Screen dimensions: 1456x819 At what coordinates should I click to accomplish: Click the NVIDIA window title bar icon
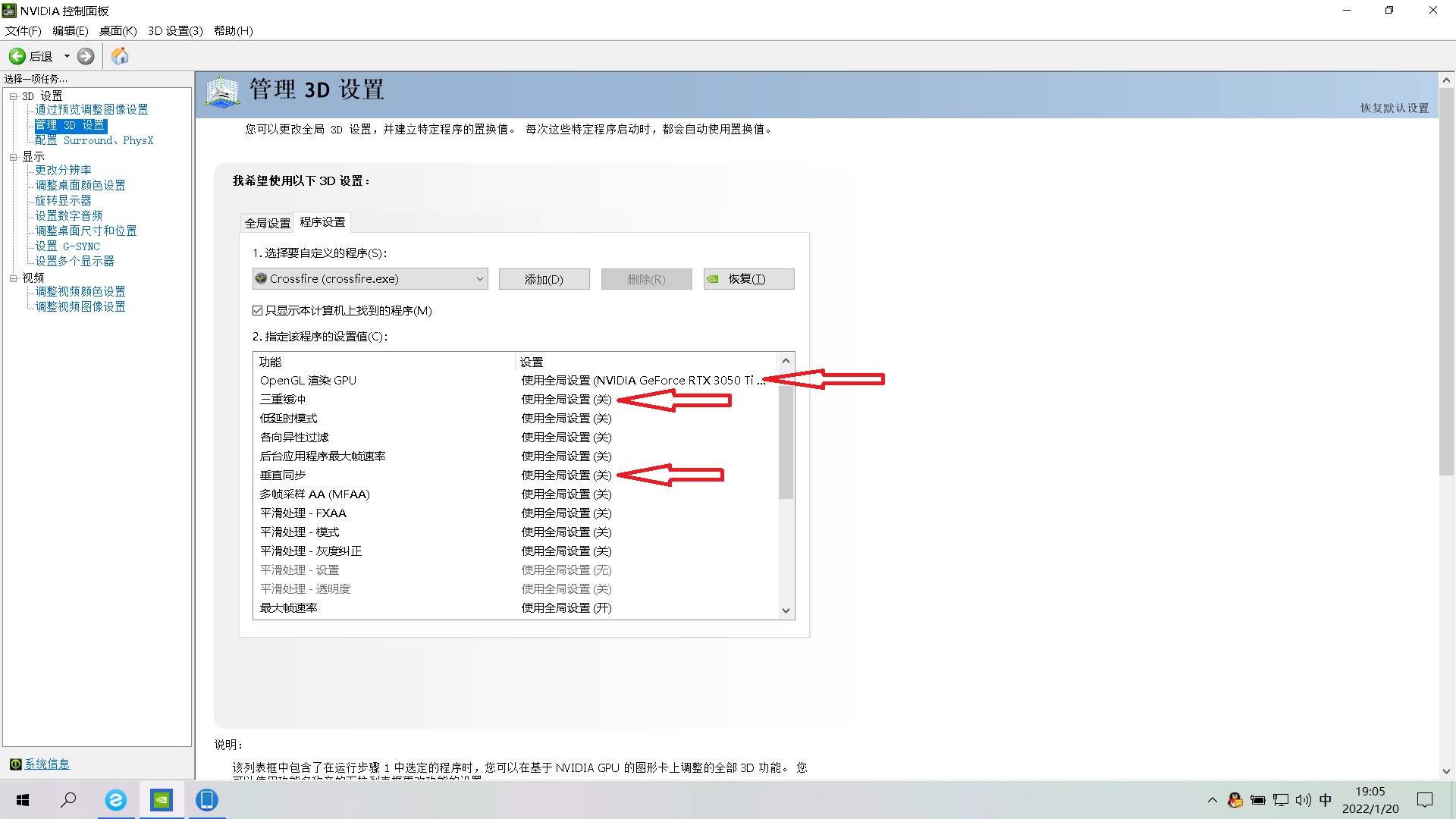[9, 11]
